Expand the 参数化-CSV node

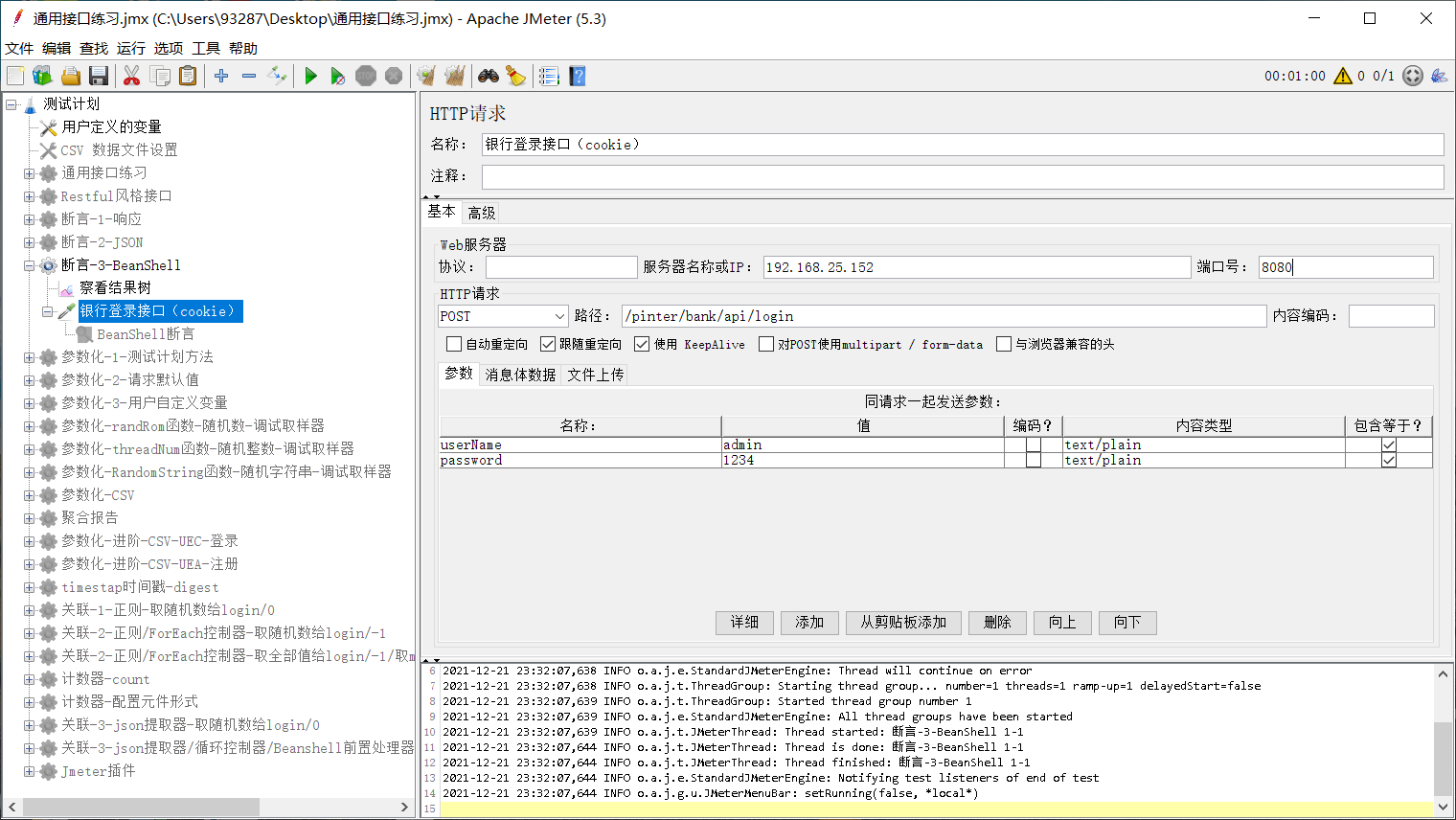pos(29,495)
